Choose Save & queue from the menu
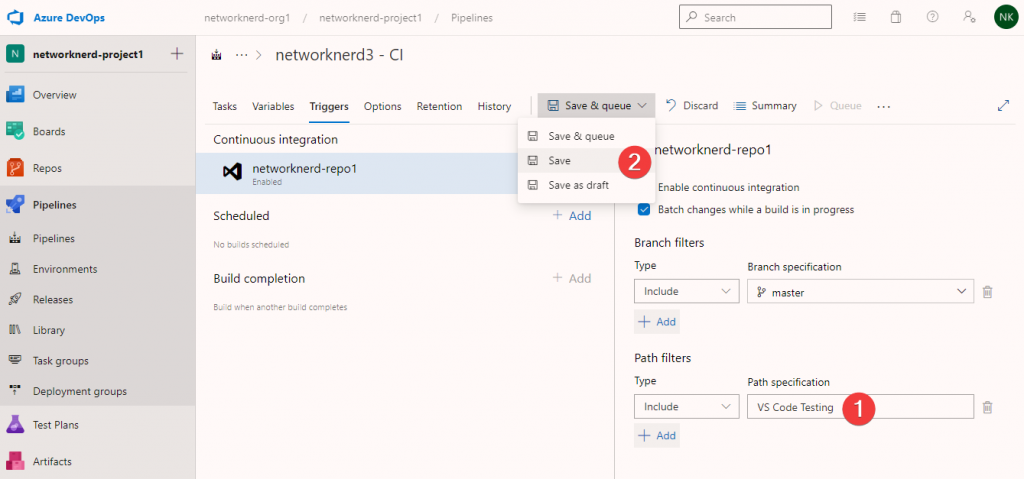The image size is (1024, 479). (x=586, y=137)
